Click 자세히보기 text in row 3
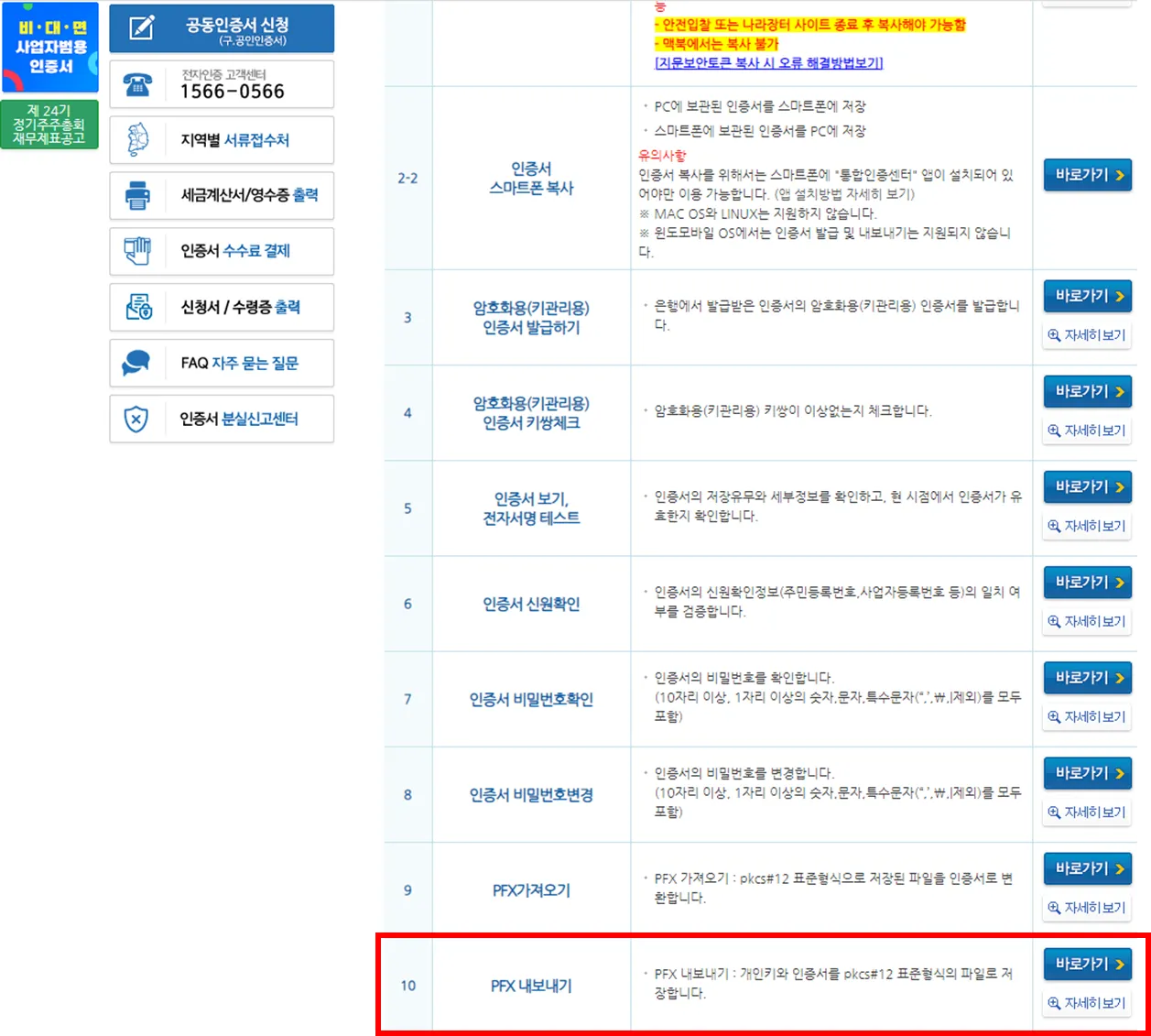 (x=1095, y=335)
